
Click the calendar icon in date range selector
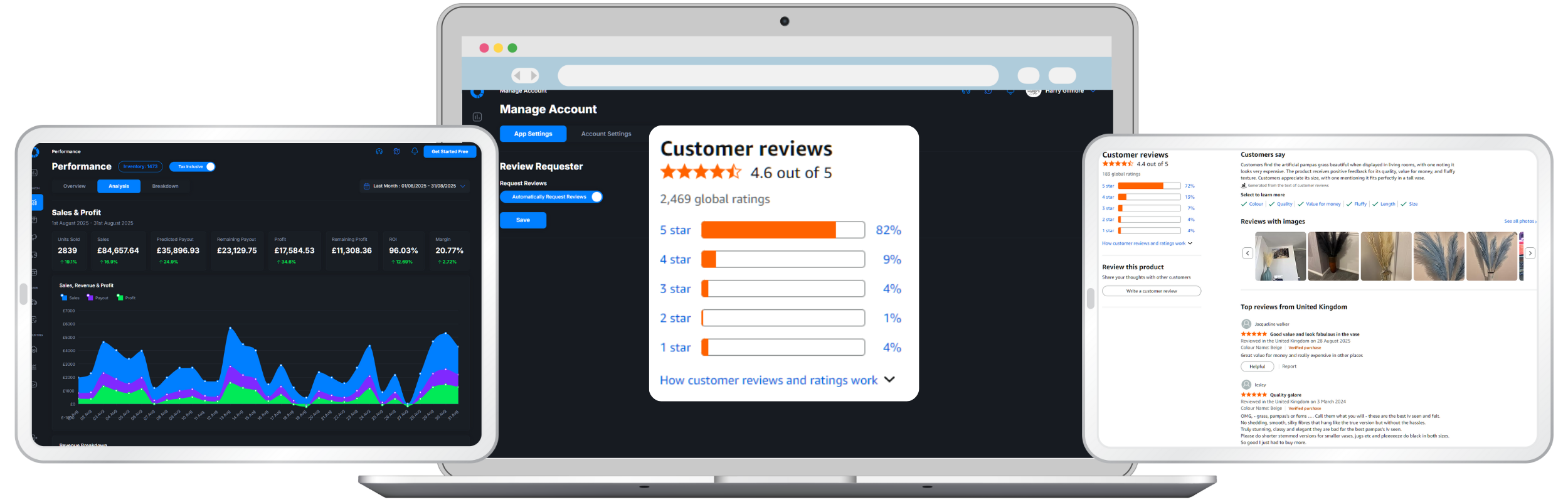tap(366, 186)
